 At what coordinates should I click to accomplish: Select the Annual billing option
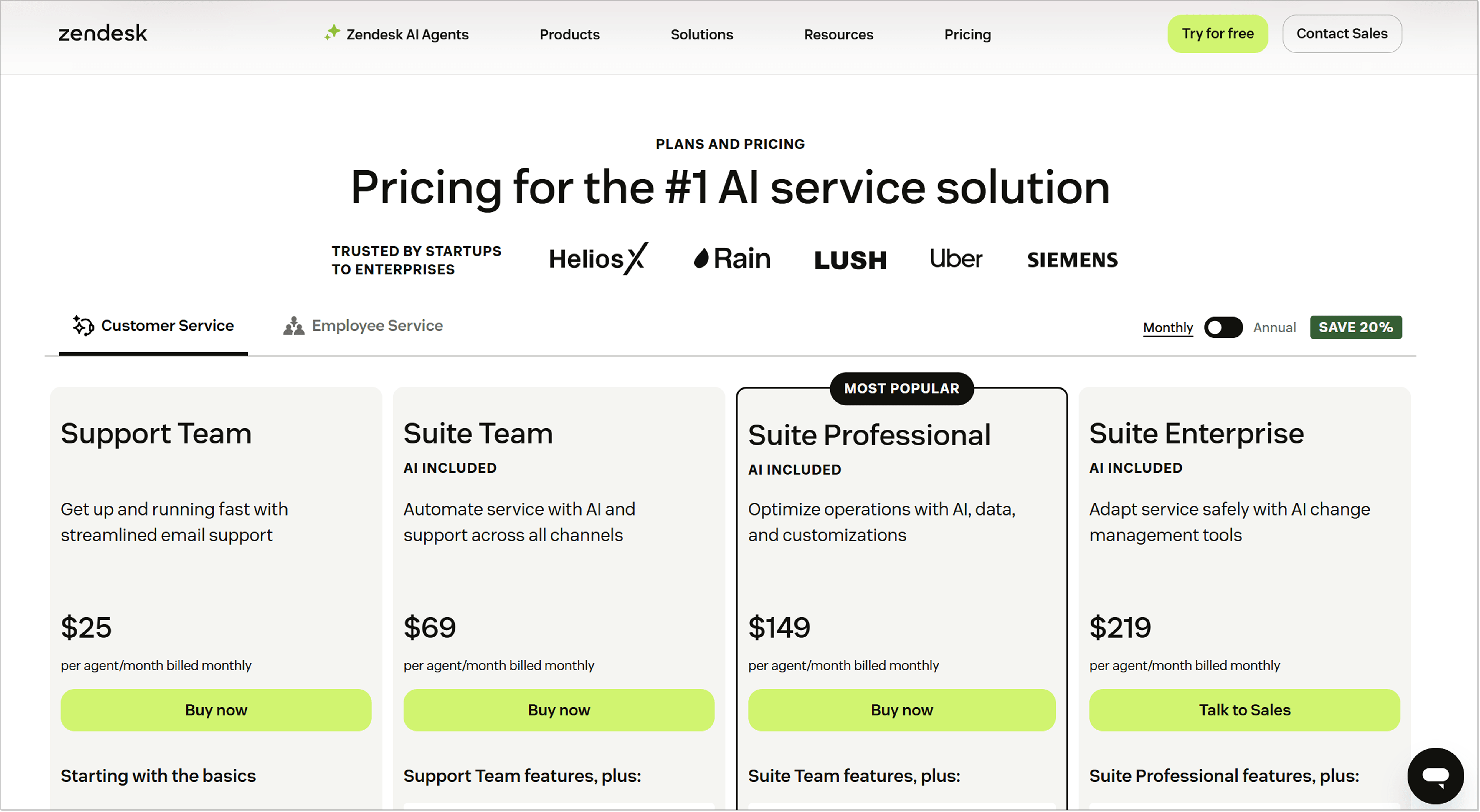[1274, 327]
